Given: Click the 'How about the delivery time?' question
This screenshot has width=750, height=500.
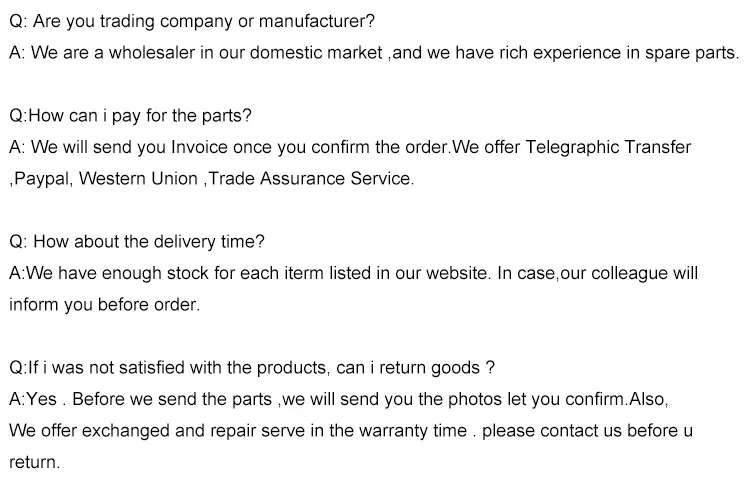Looking at the screenshot, I should point(137,242).
